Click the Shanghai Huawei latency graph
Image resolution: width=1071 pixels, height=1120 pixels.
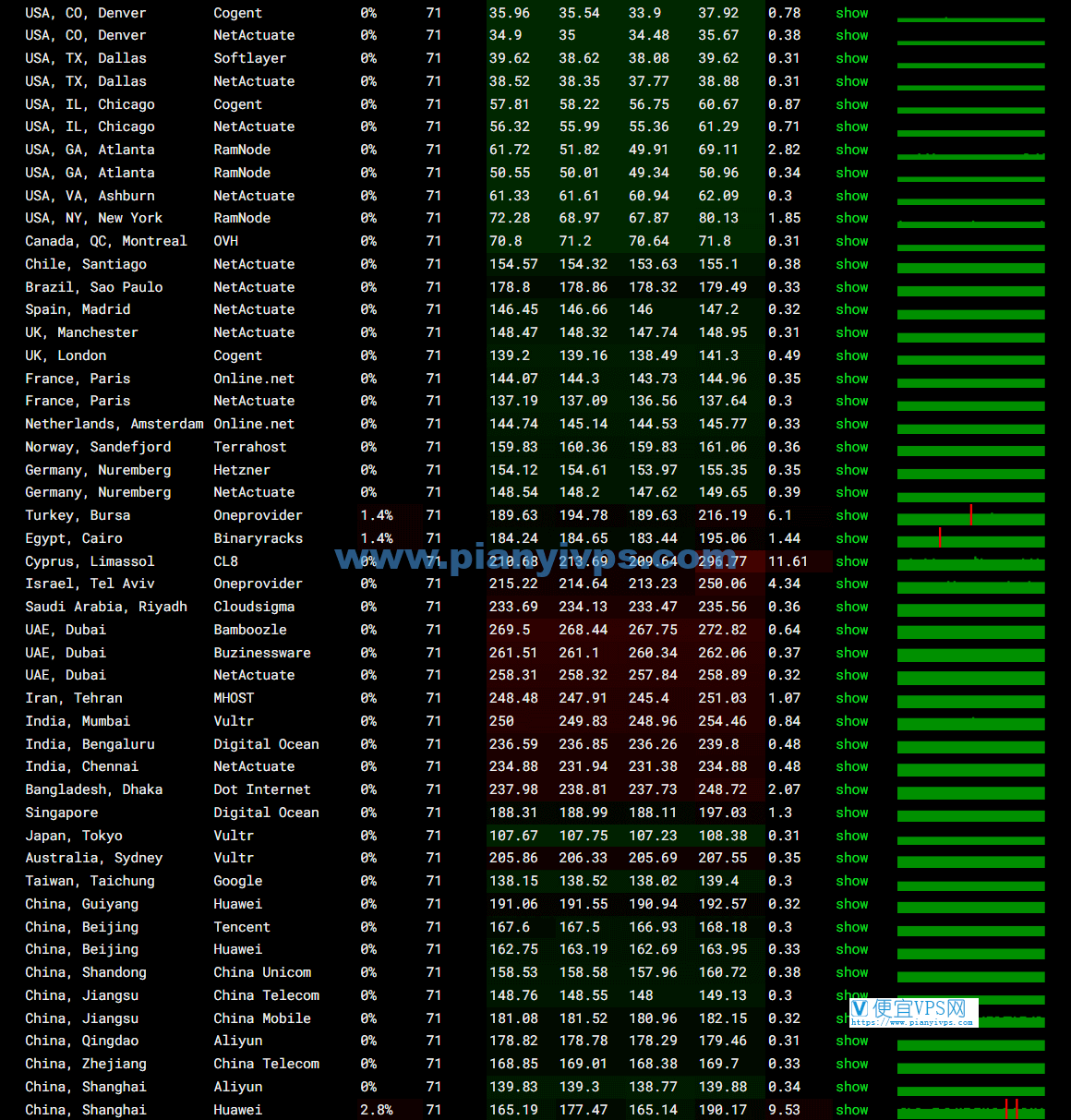tap(970, 1109)
